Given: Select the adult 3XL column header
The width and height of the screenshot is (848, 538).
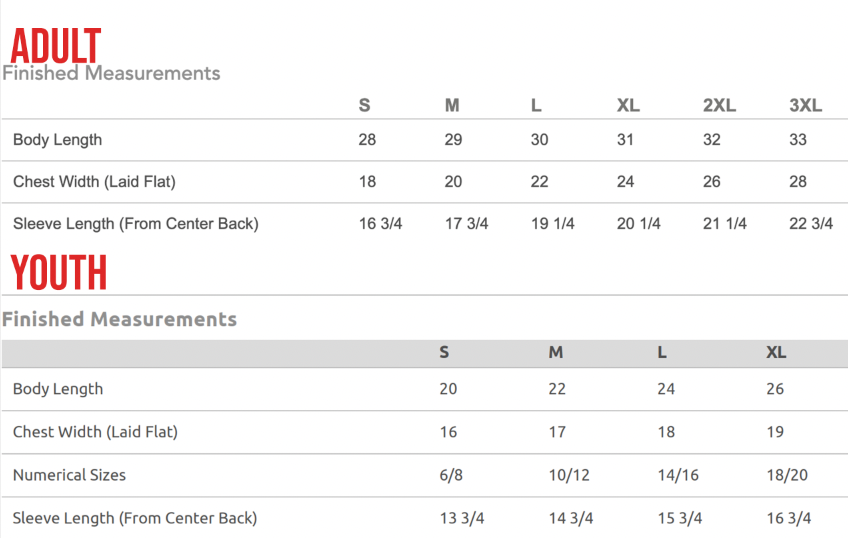Looking at the screenshot, I should [x=805, y=105].
